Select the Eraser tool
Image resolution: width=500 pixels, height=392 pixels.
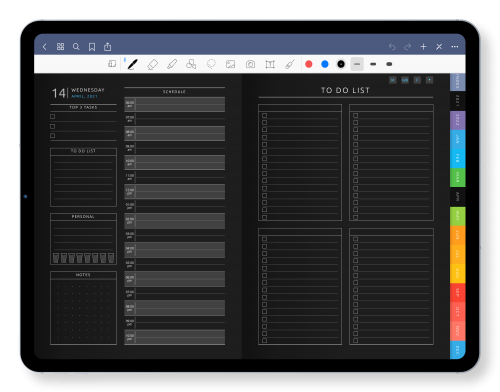tap(152, 64)
